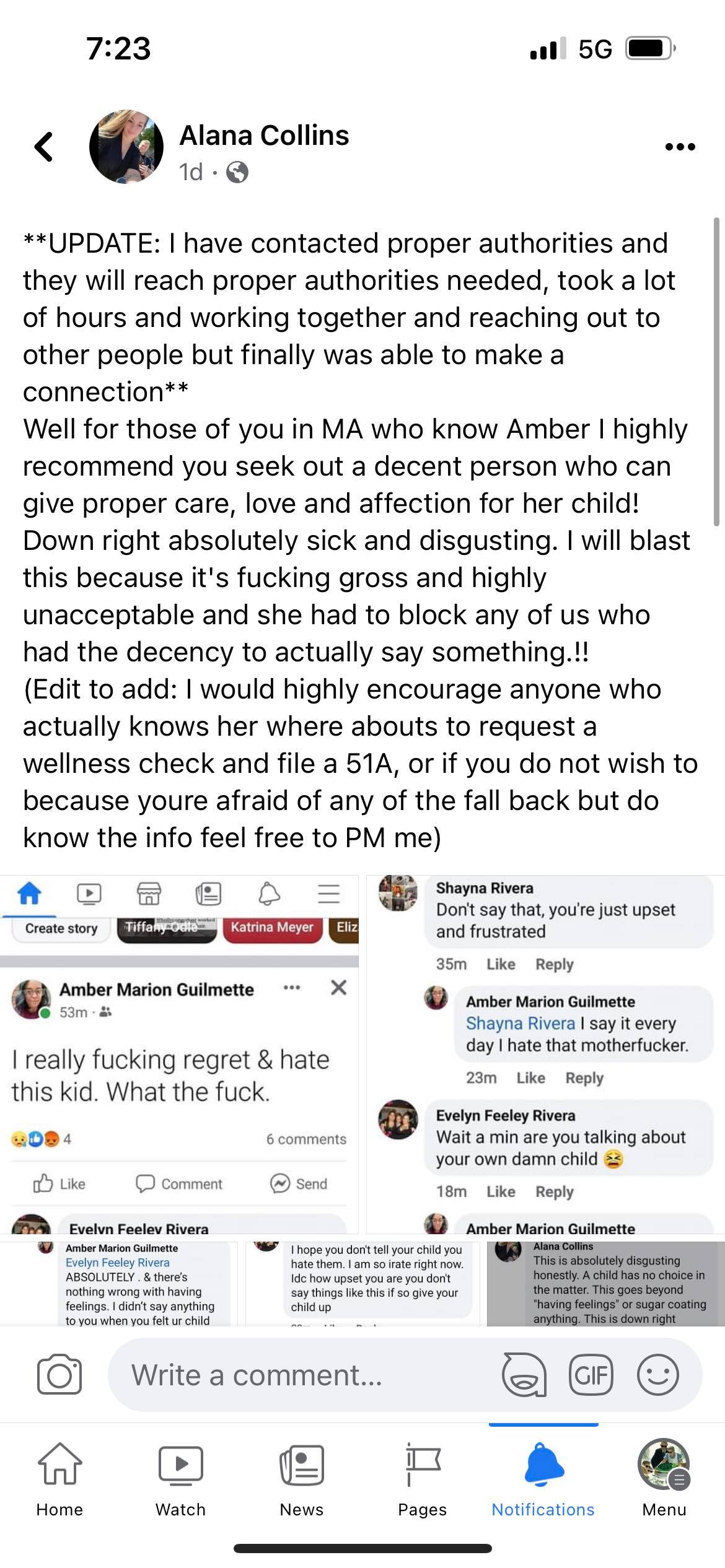725x1568 pixels.
Task: Open the three-dot post options menu
Action: pos(680,147)
